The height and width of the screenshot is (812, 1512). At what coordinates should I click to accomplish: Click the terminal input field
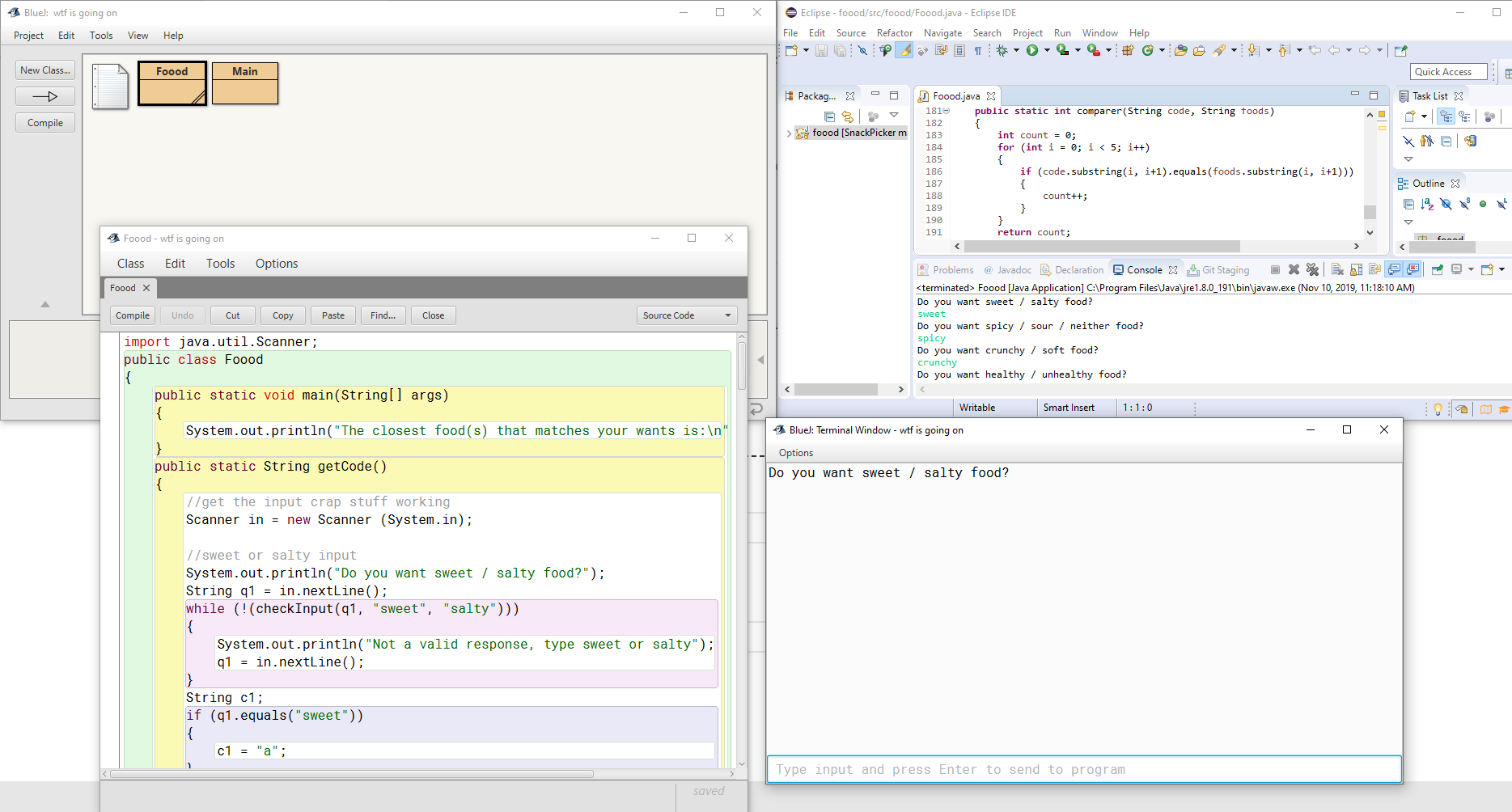(x=1083, y=769)
